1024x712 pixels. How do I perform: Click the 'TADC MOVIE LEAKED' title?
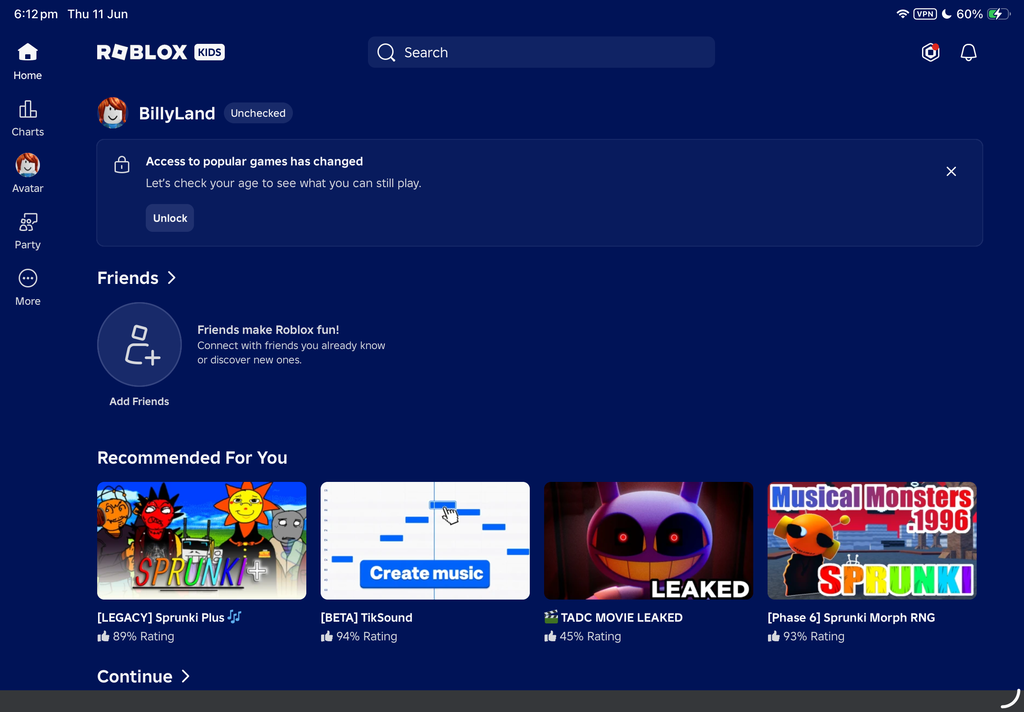coord(613,617)
